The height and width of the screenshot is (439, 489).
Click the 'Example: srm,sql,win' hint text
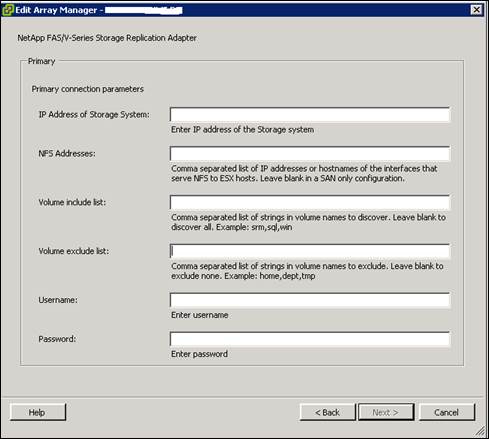pyautogui.click(x=254, y=227)
